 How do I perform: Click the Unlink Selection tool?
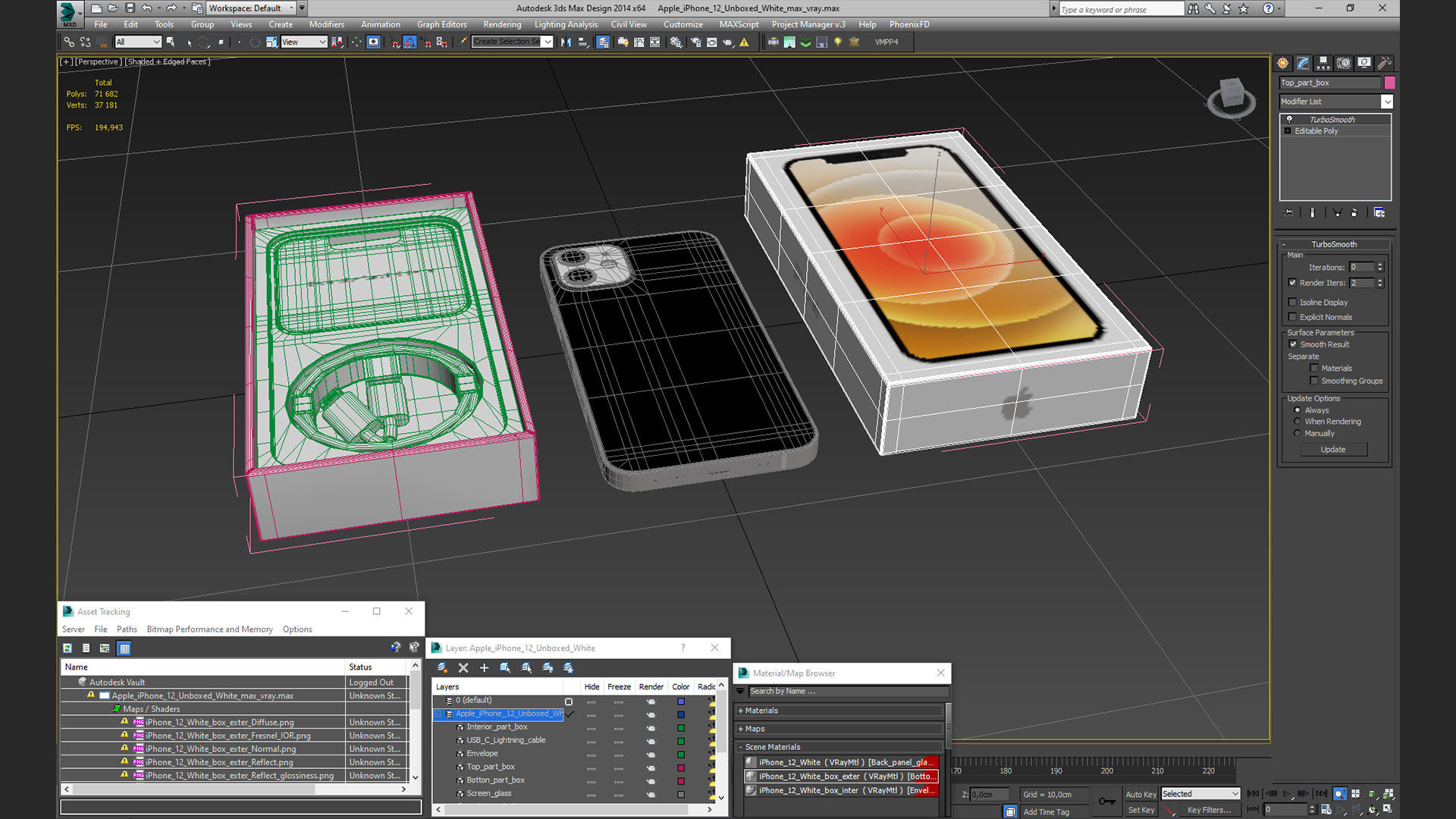(x=85, y=42)
